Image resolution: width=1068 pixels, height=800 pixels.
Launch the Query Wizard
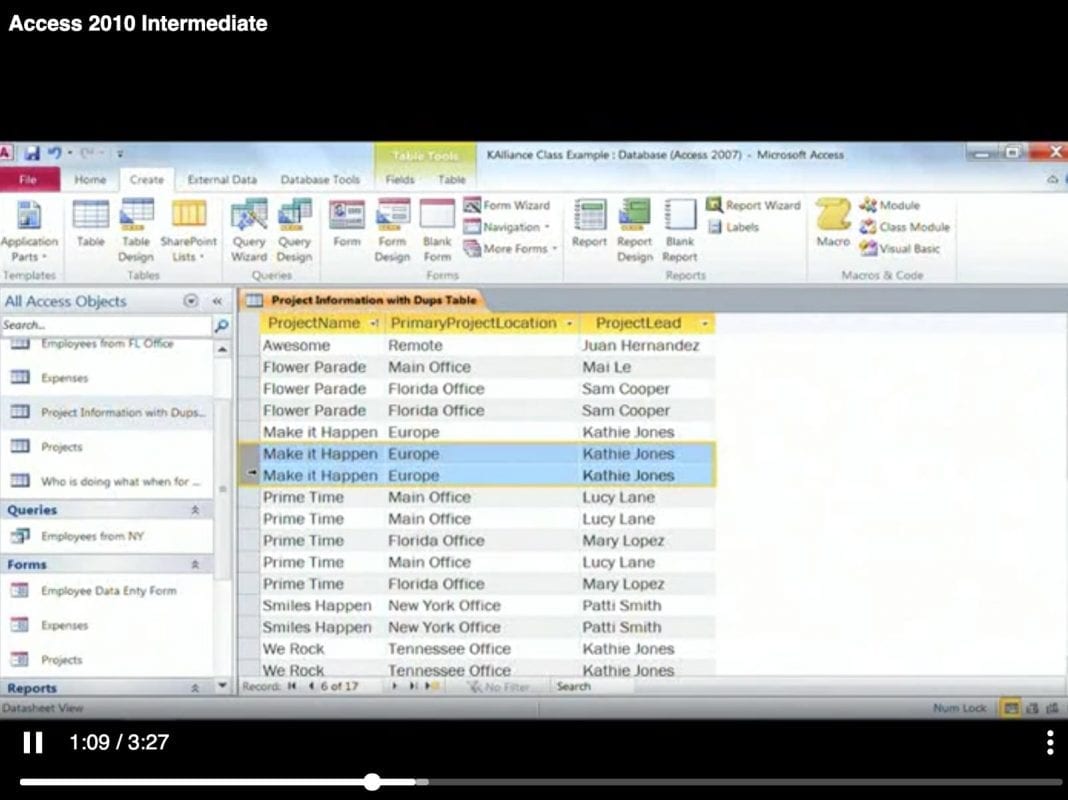(x=249, y=232)
